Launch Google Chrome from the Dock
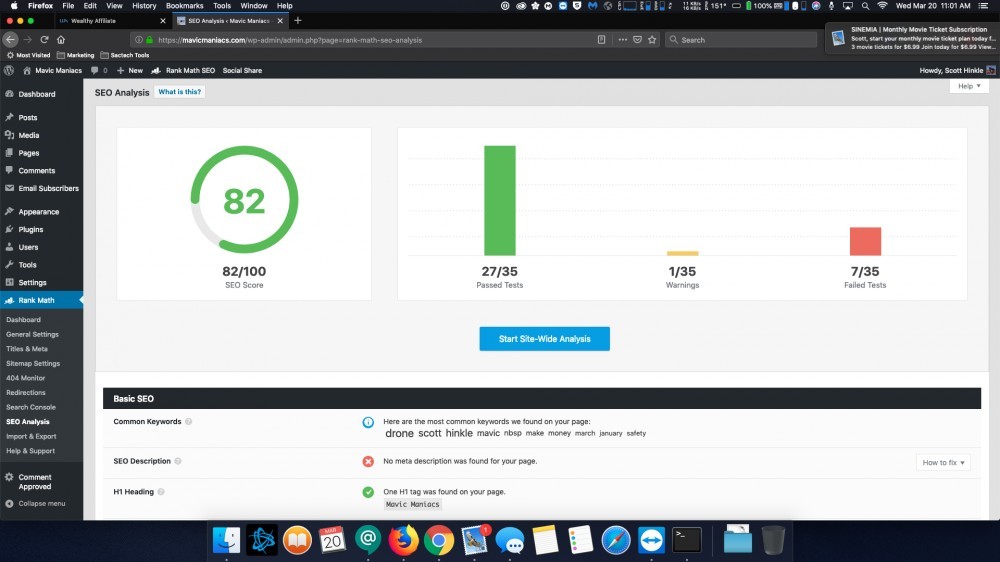 439,541
